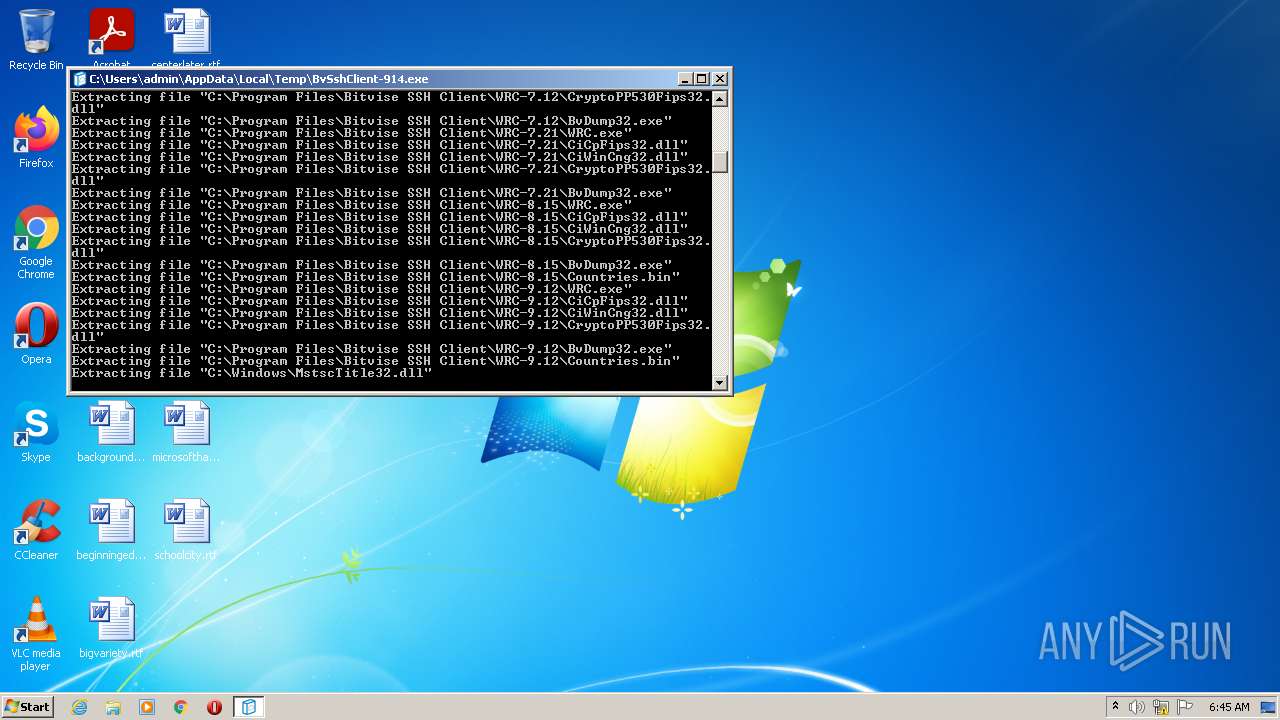Minimize the BvSshClient console window
1280x720 pixels.
685,79
